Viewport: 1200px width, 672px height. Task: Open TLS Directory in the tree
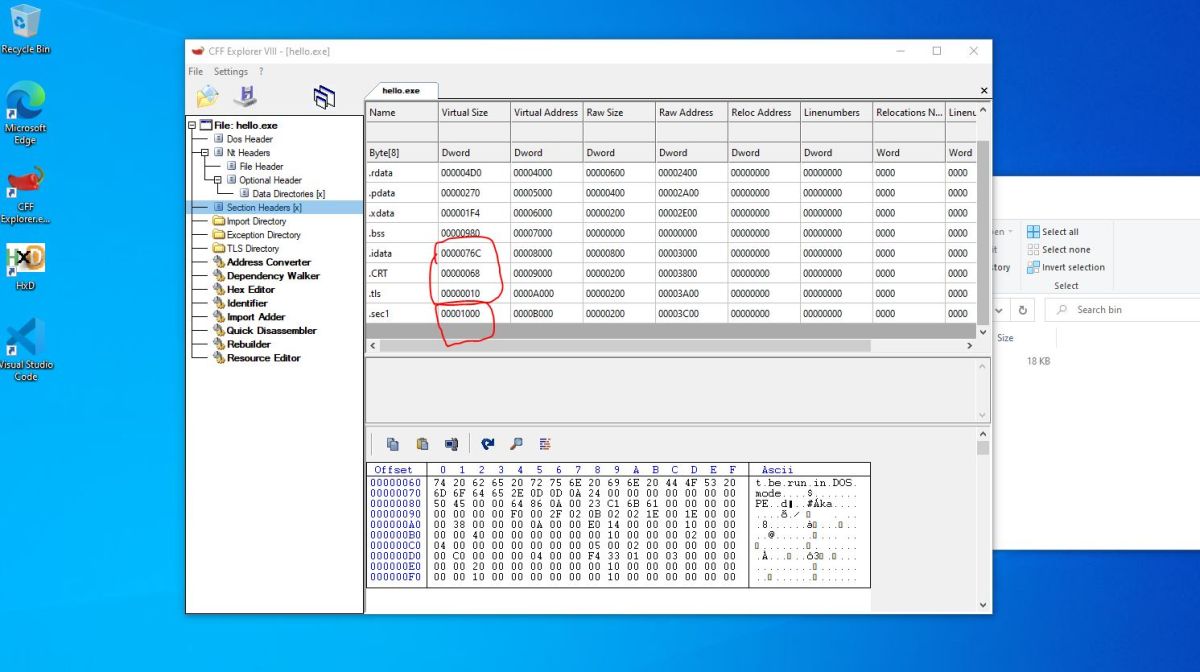[252, 248]
